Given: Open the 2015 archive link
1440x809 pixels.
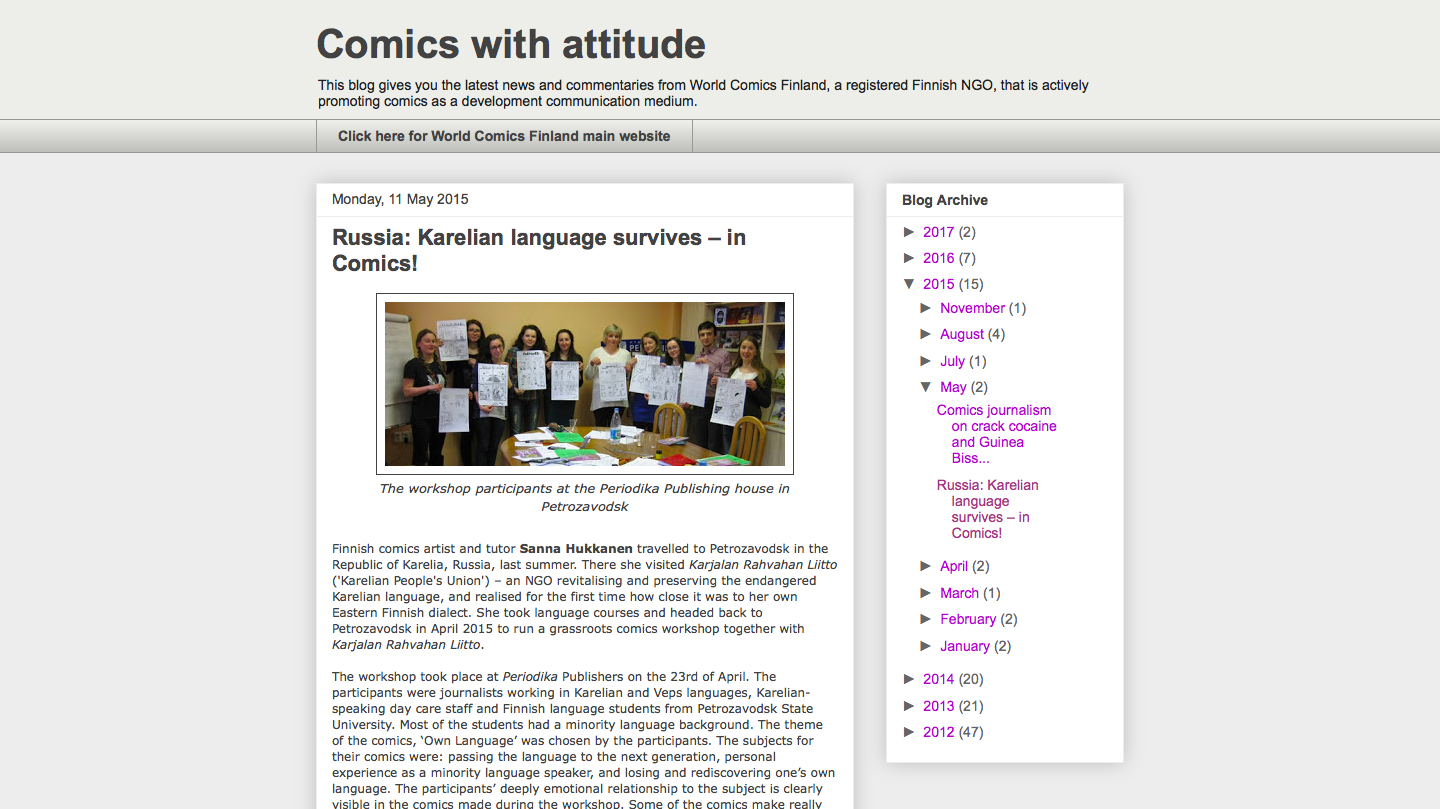Looking at the screenshot, I should [939, 284].
